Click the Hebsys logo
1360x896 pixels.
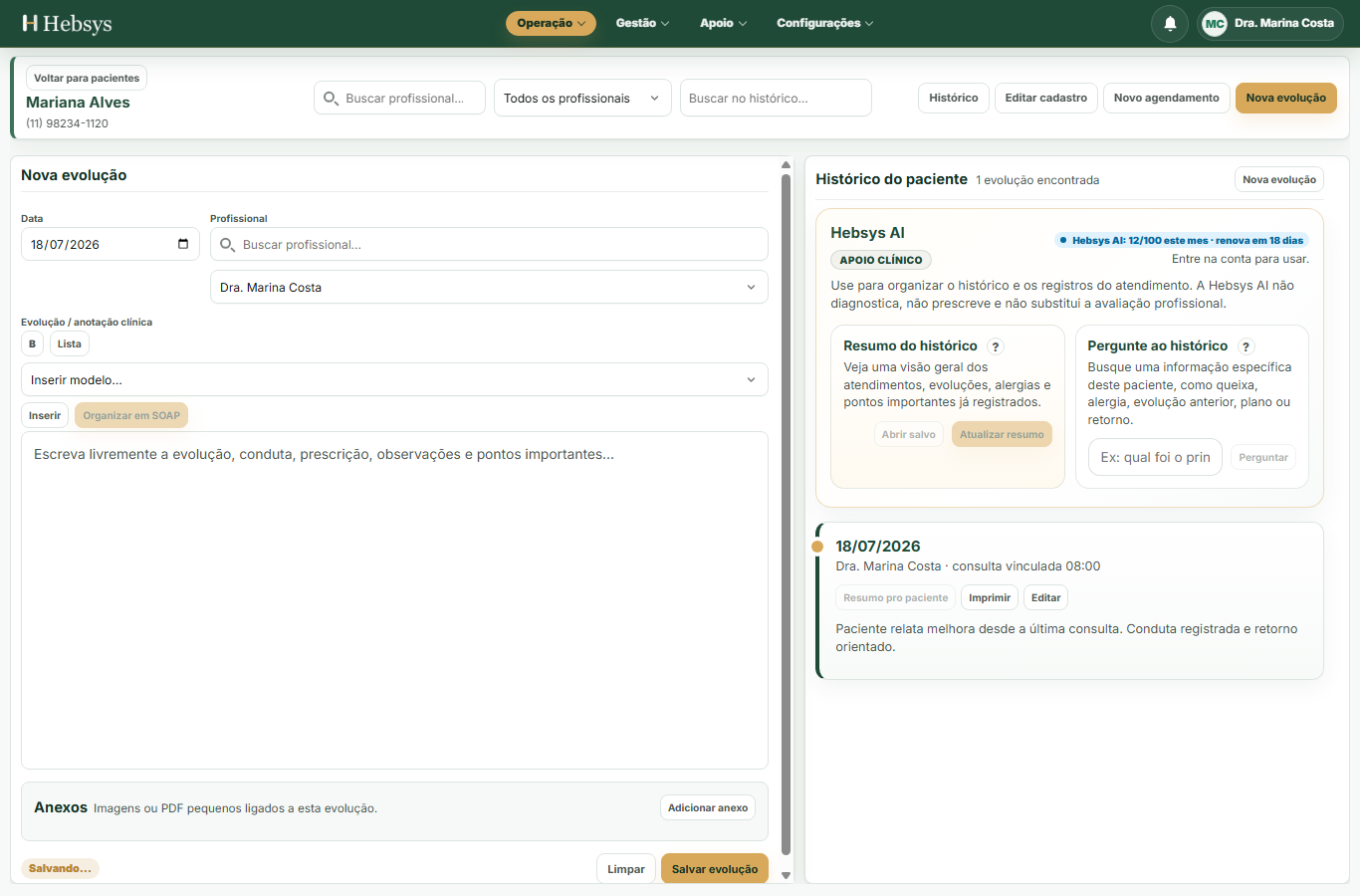click(x=67, y=23)
